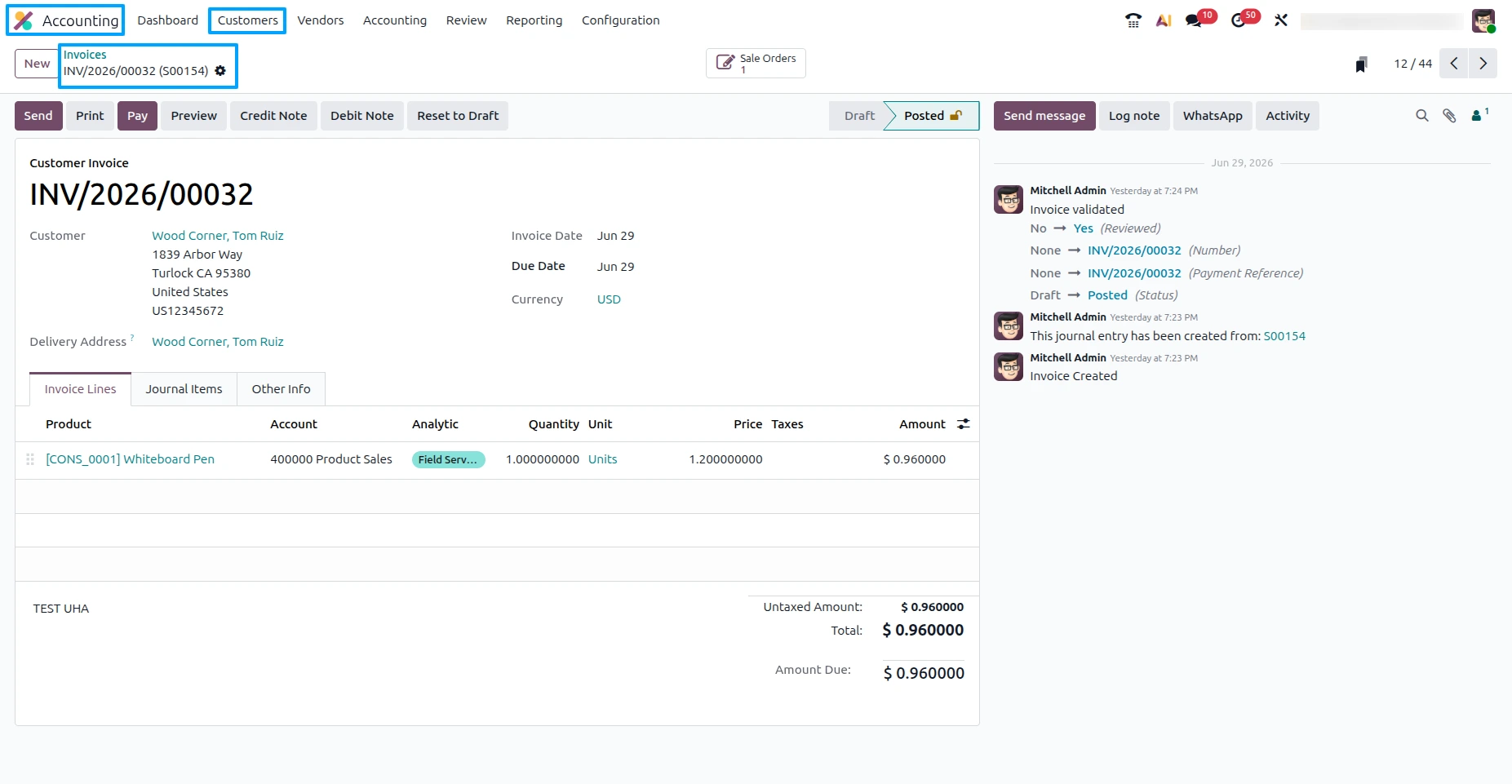The height and width of the screenshot is (784, 1512).
Task: Open the debug tools icon
Action: click(x=1281, y=20)
